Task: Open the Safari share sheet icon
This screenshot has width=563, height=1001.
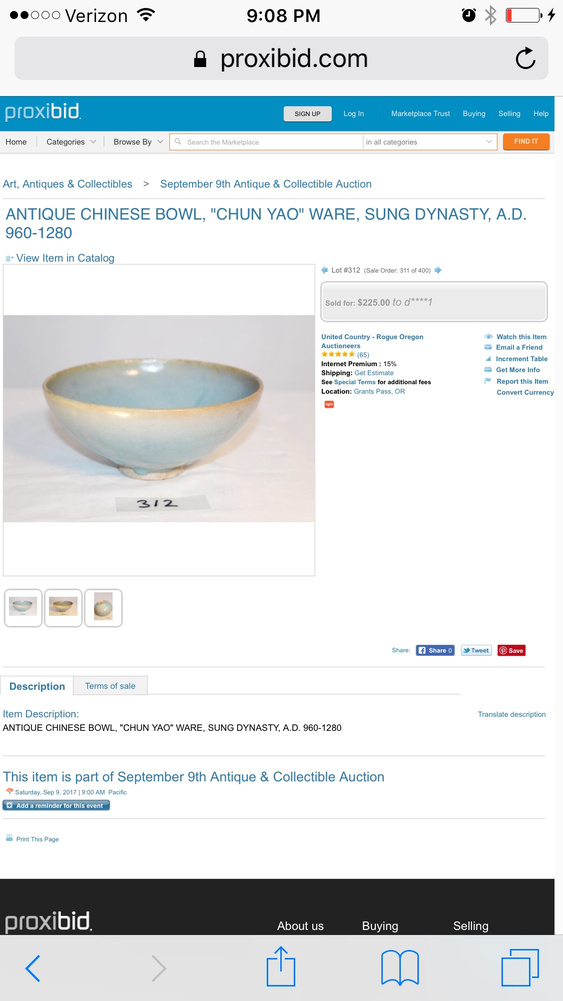Action: pos(281,967)
